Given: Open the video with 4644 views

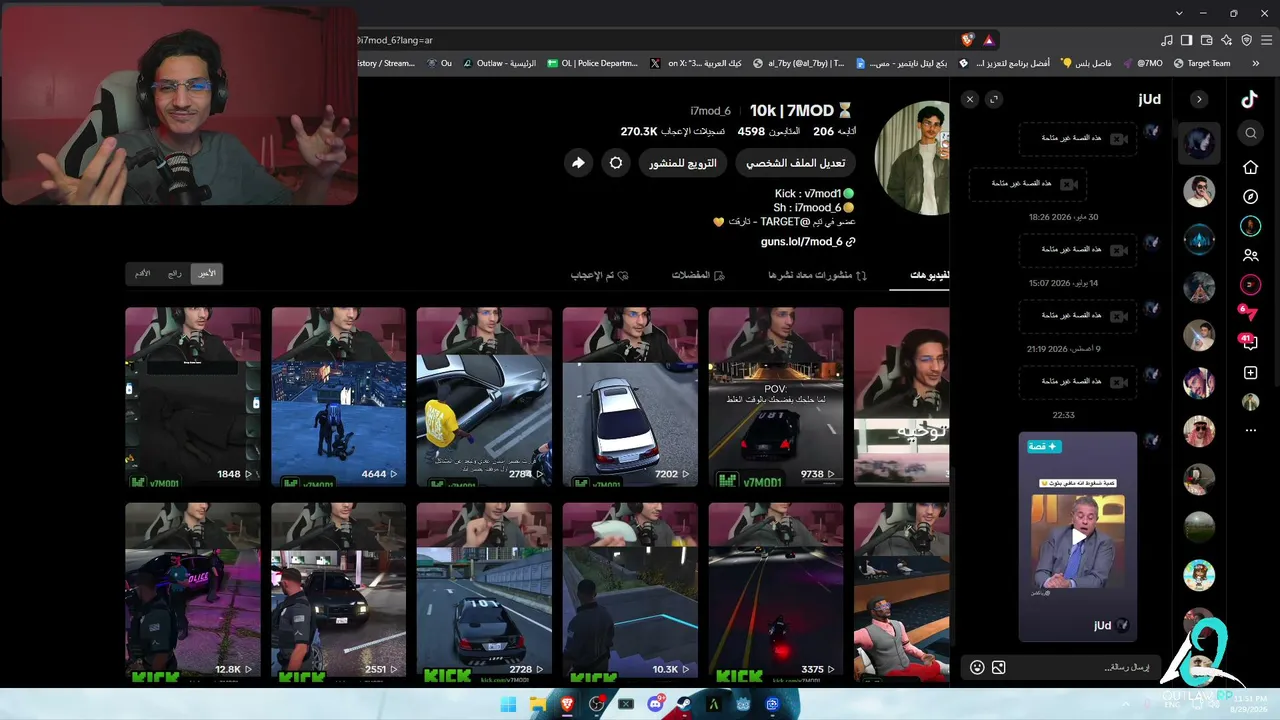Looking at the screenshot, I should click(x=339, y=397).
